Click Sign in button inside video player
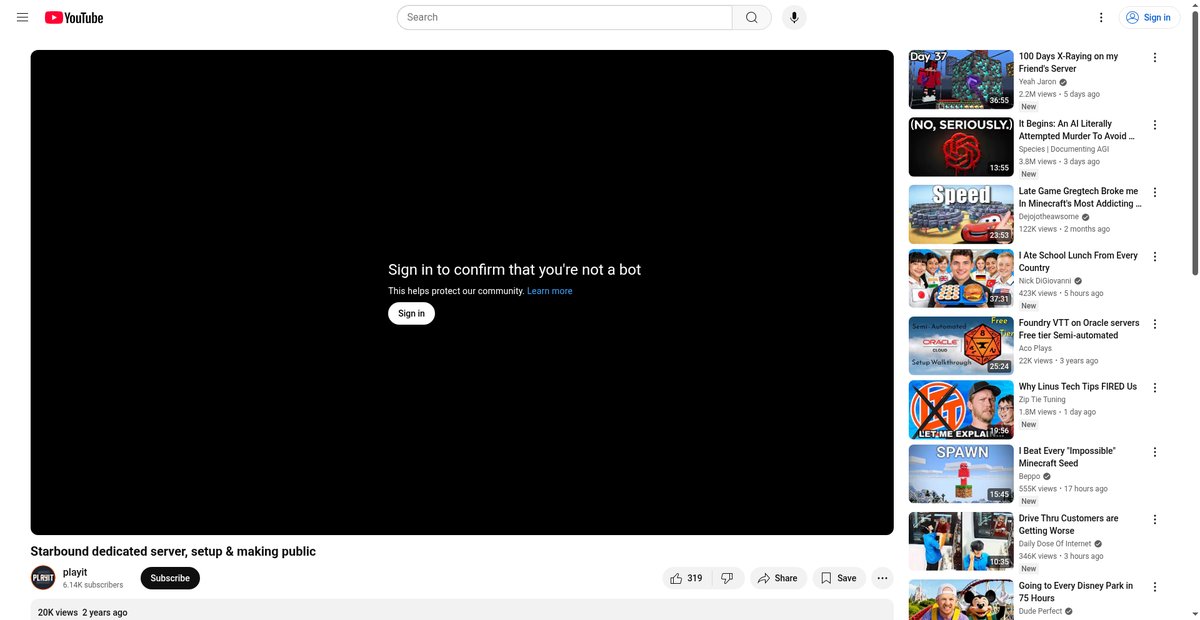 point(411,313)
